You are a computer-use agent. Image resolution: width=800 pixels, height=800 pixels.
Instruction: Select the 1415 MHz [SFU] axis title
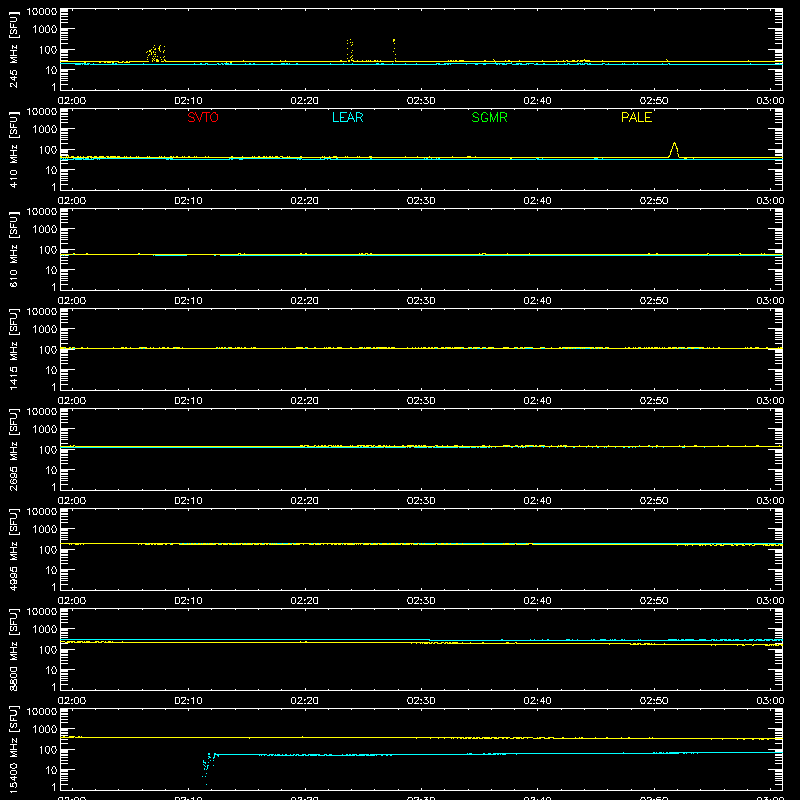[x=14, y=349]
